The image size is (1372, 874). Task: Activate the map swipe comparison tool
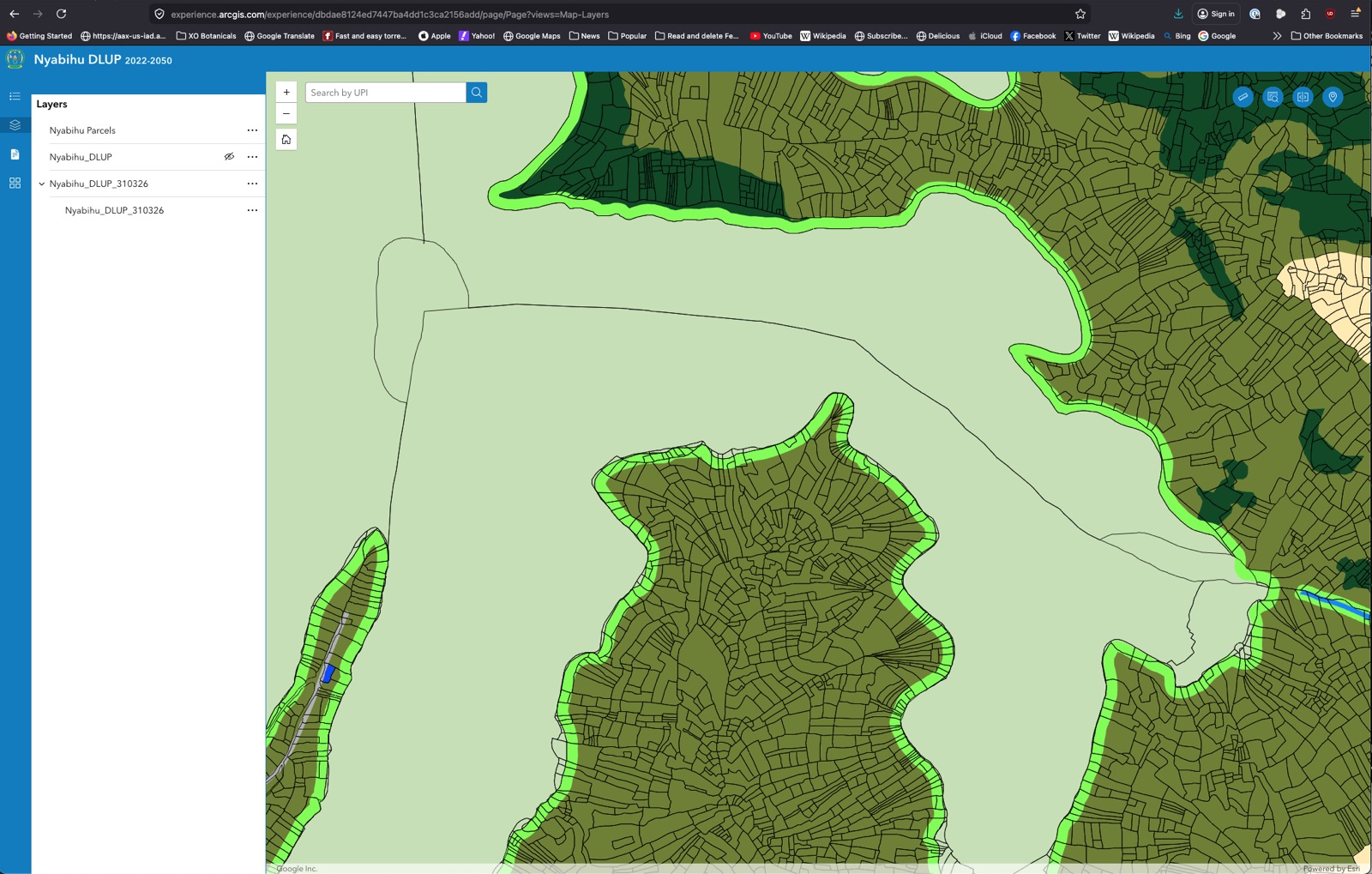(x=1303, y=97)
